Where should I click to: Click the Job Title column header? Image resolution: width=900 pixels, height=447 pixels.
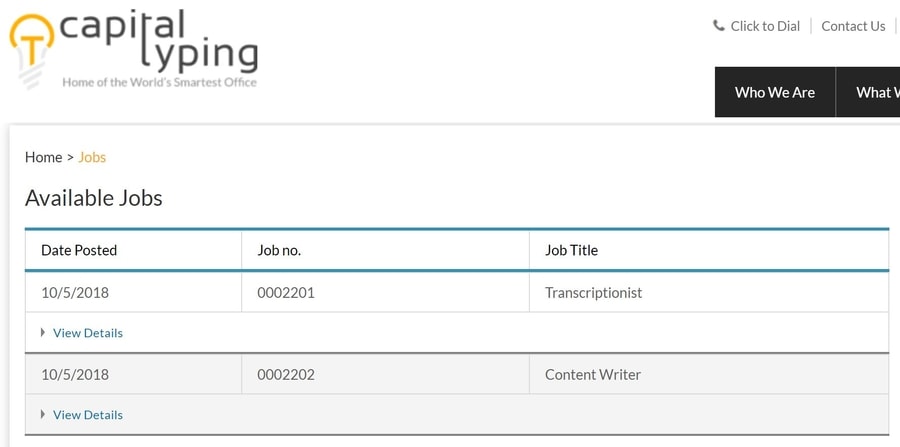[571, 250]
